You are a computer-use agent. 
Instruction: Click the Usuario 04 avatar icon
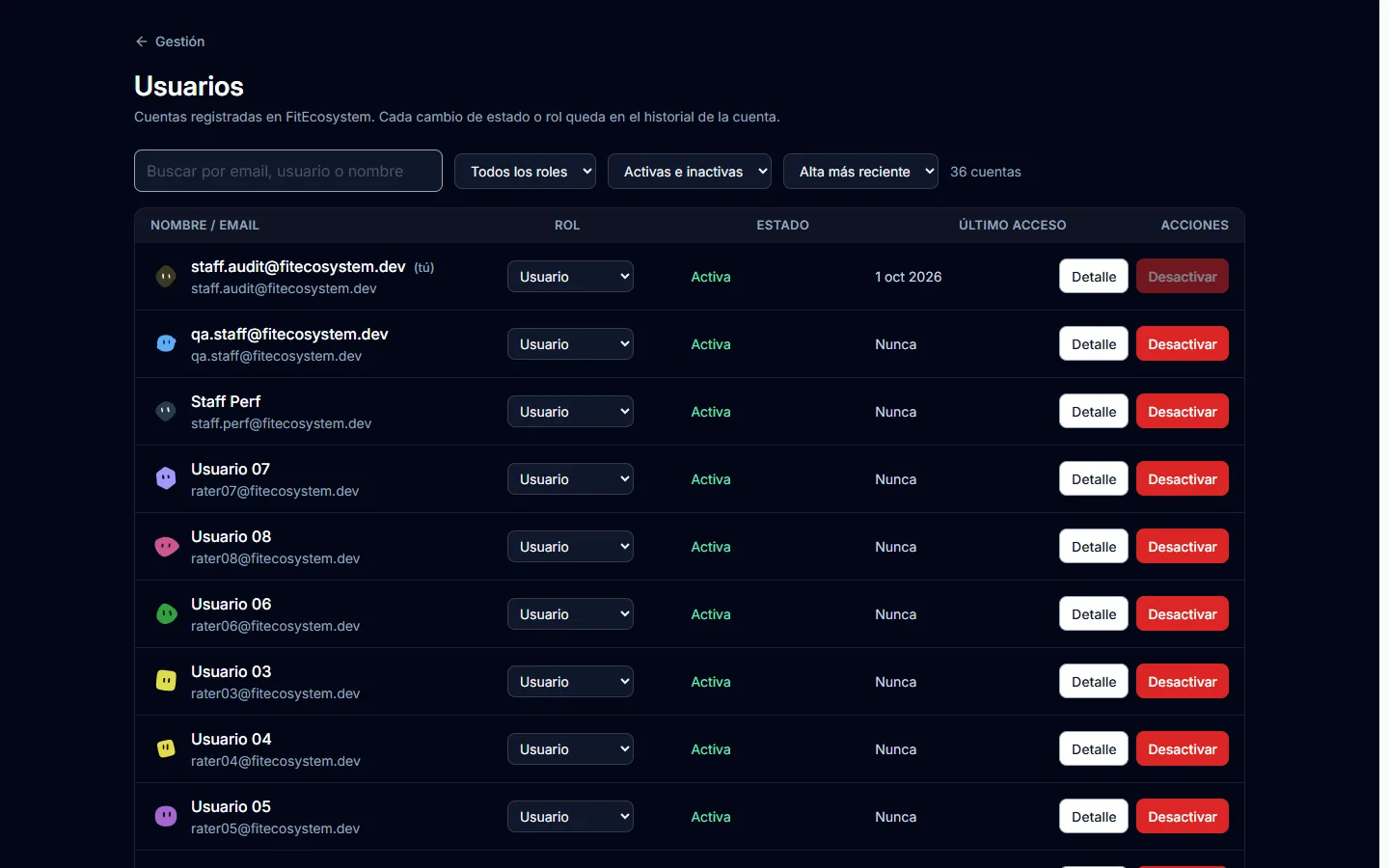(166, 749)
